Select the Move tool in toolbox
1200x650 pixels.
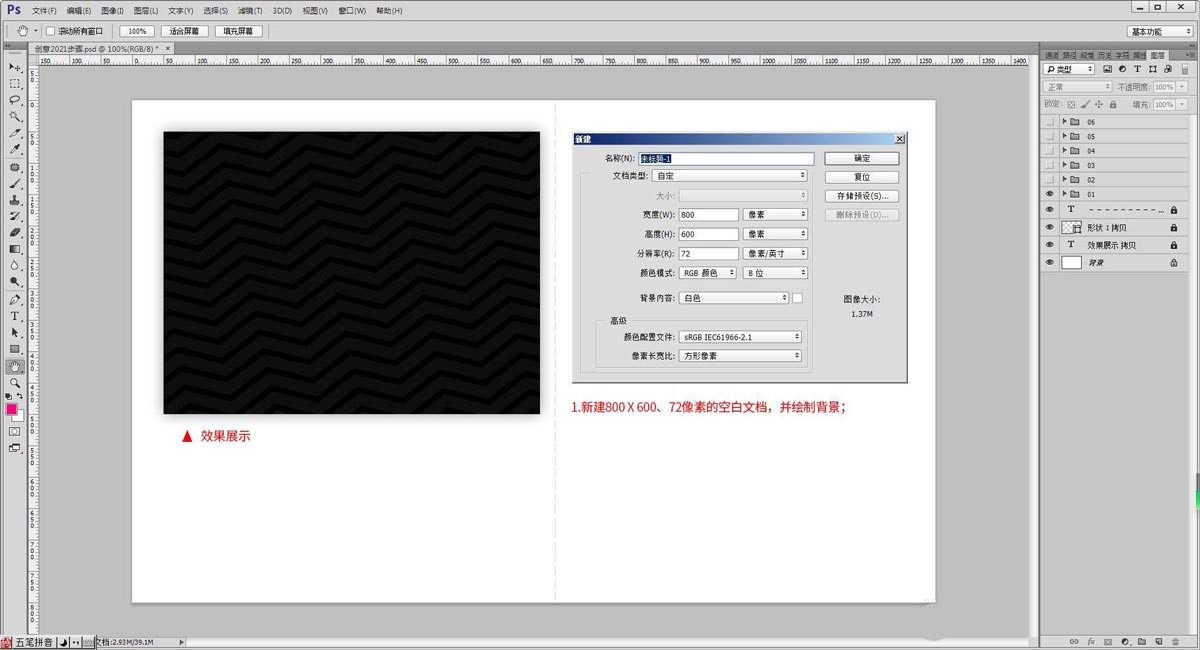tap(15, 67)
